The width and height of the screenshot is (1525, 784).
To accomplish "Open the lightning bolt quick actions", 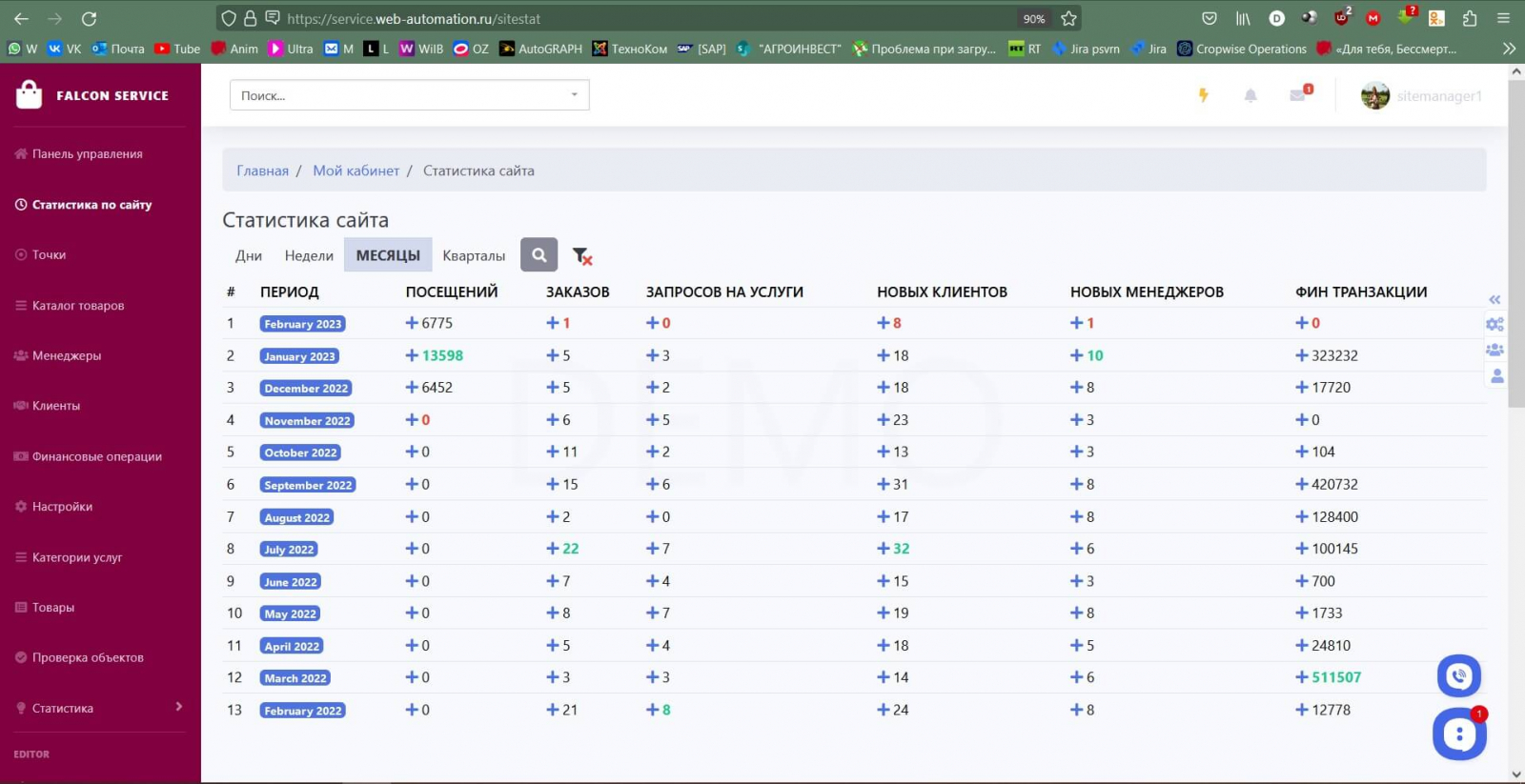I will 1203,95.
